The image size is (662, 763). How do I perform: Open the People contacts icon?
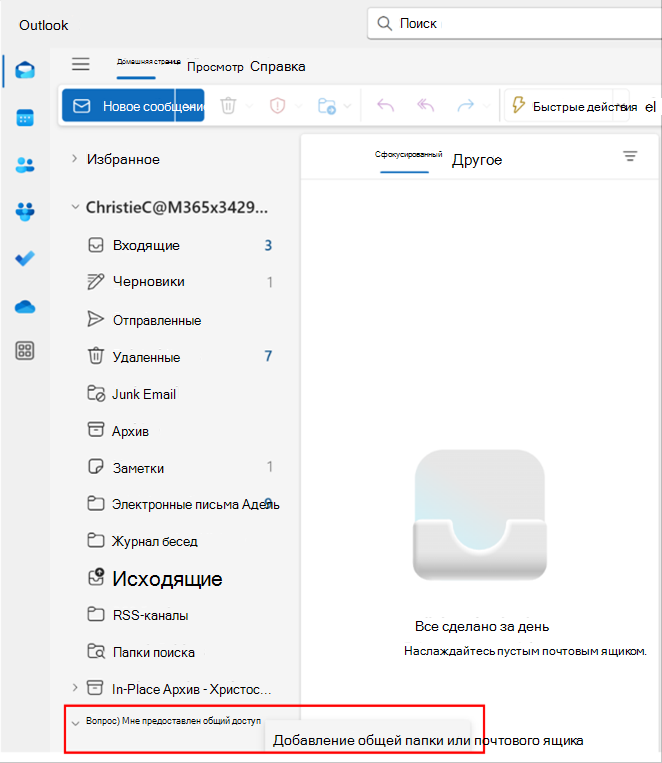pos(25,165)
